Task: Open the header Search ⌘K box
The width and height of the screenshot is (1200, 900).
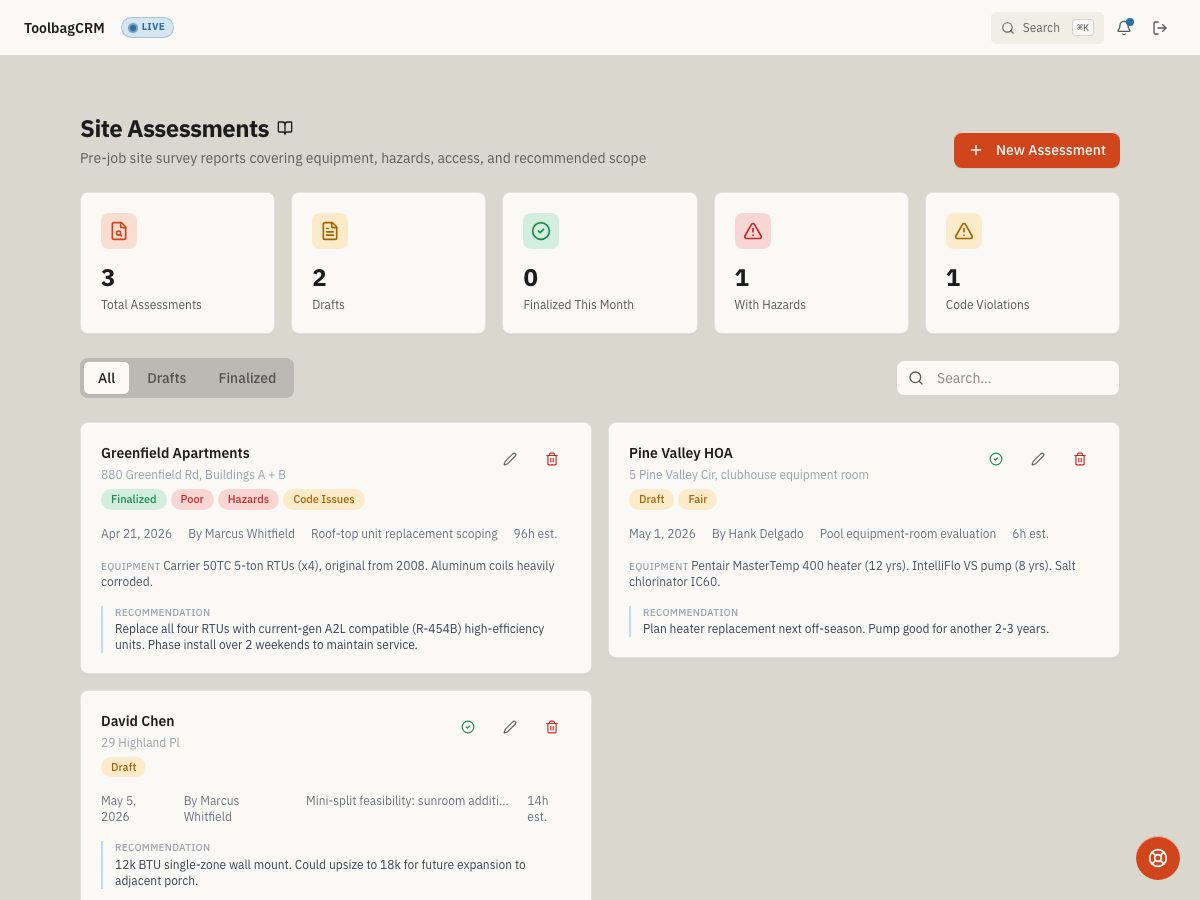Action: click(x=1047, y=28)
